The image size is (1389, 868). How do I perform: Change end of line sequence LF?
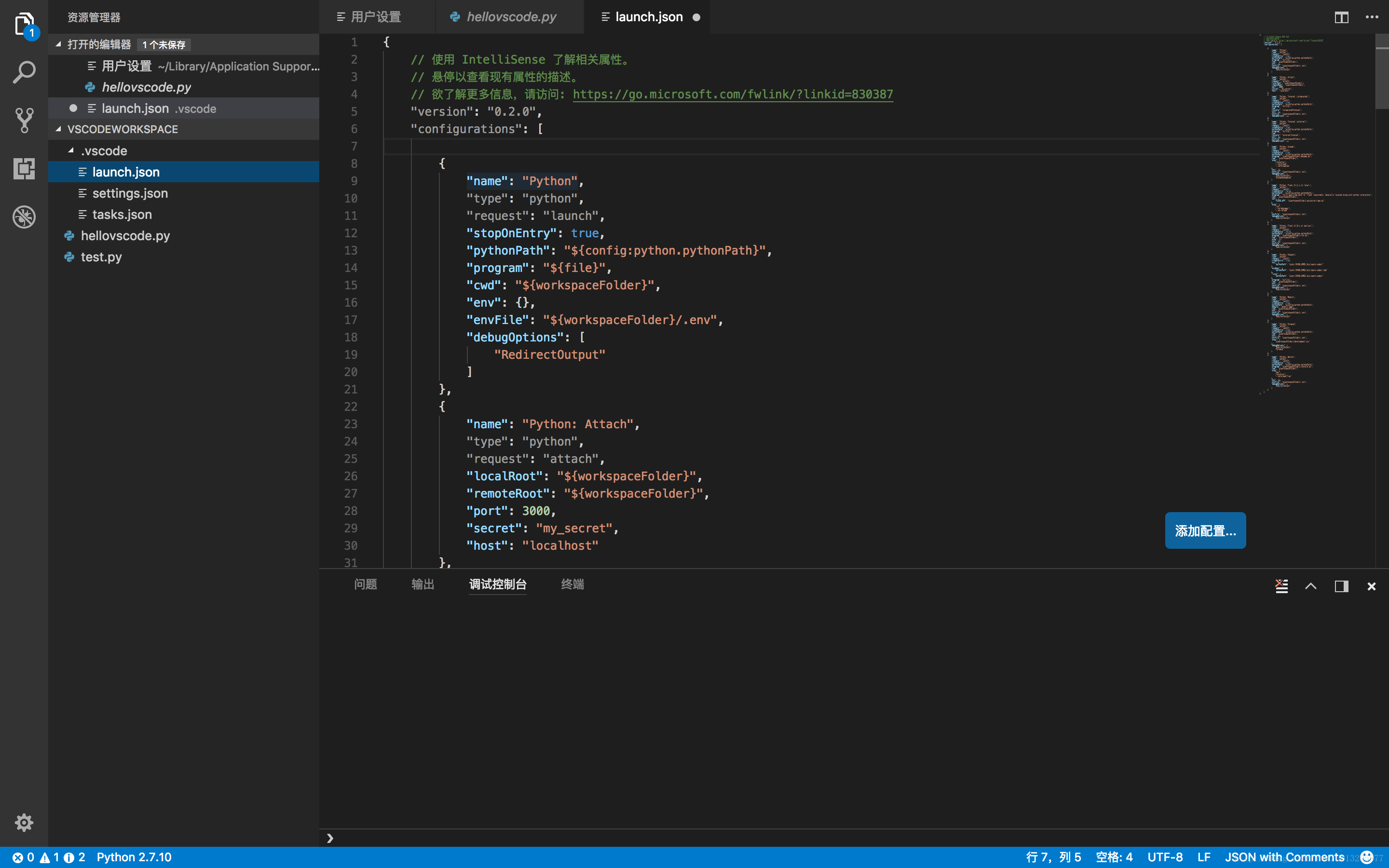tap(1204, 857)
